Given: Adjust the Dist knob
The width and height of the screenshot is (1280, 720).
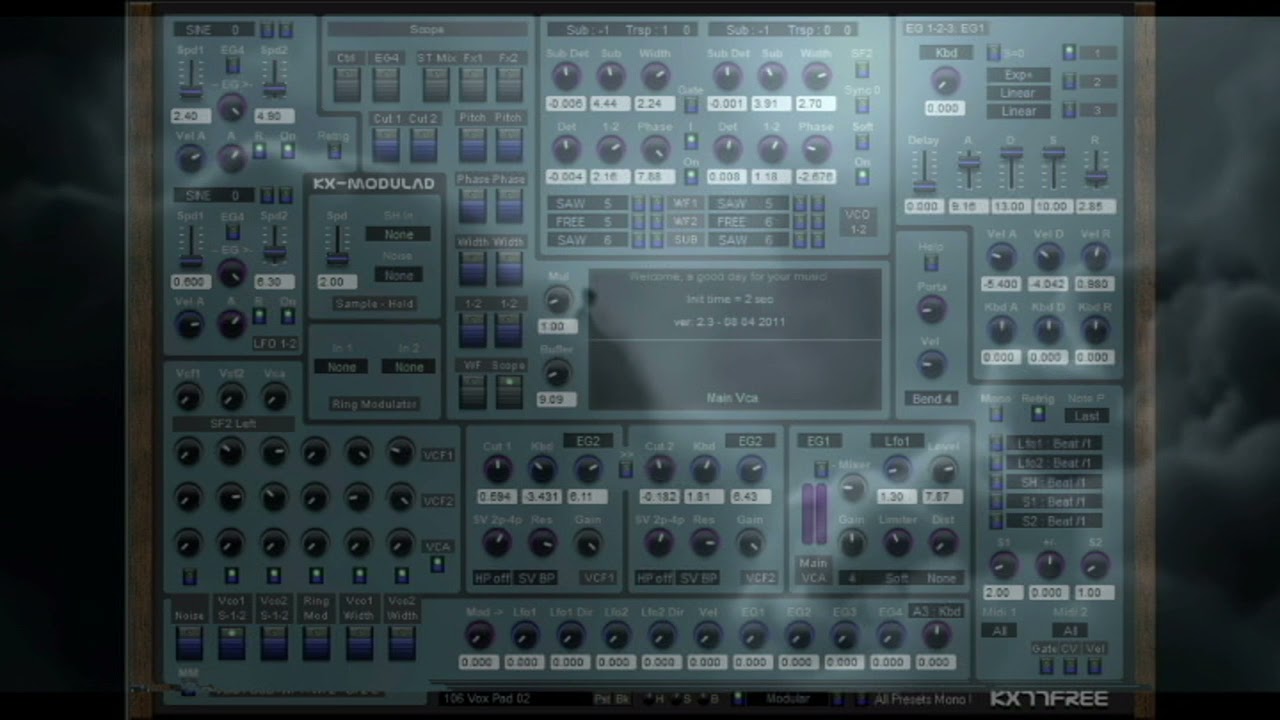Looking at the screenshot, I should tap(943, 543).
